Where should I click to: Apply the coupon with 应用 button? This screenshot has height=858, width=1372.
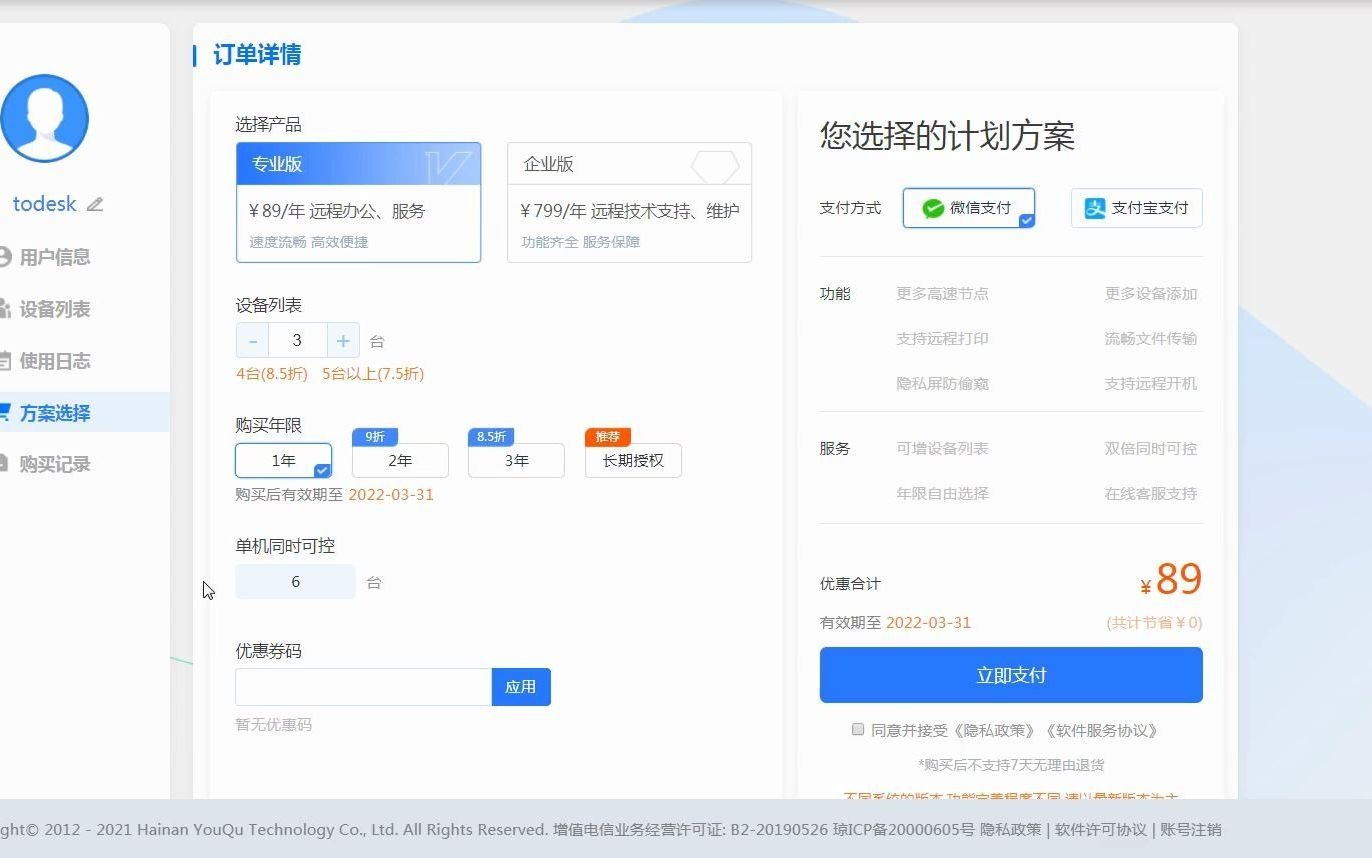pos(521,687)
